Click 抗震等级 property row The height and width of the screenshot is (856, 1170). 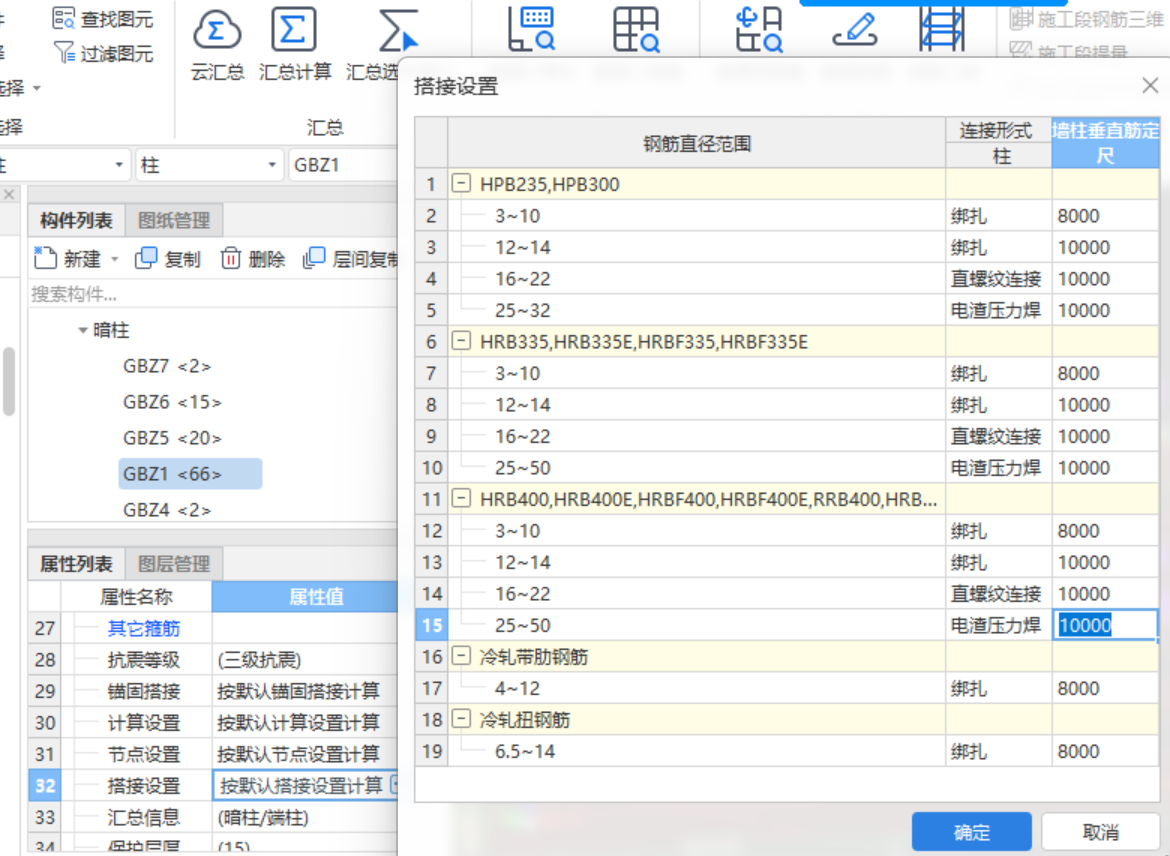[x=213, y=660]
